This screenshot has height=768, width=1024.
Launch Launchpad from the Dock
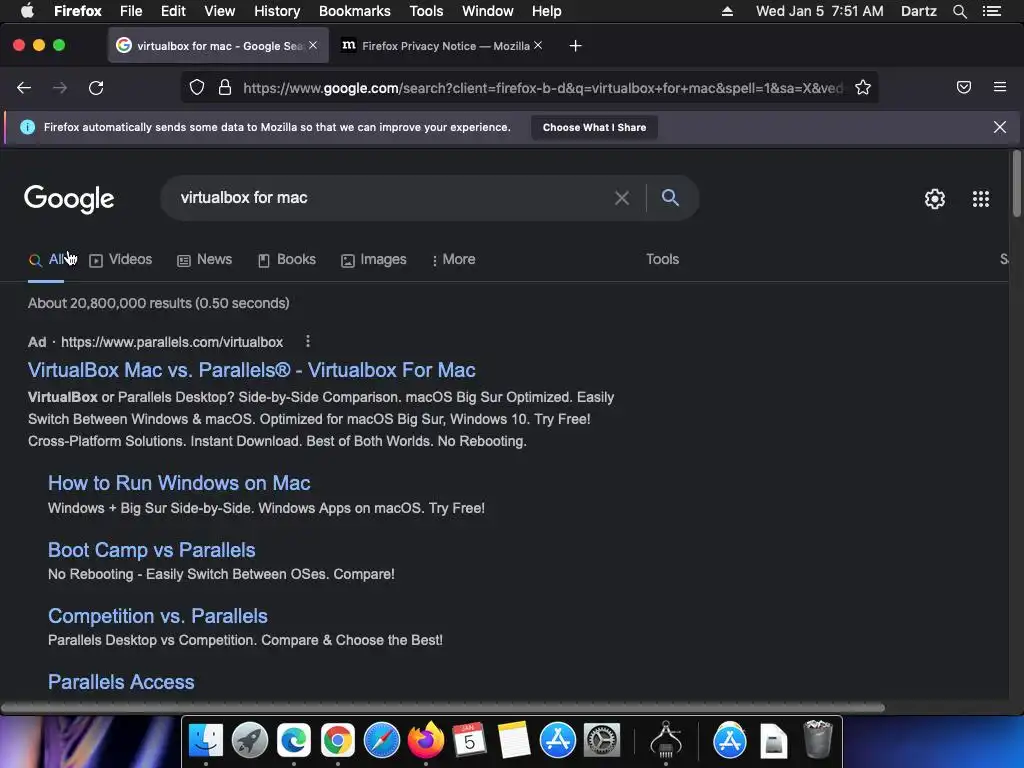(x=249, y=740)
